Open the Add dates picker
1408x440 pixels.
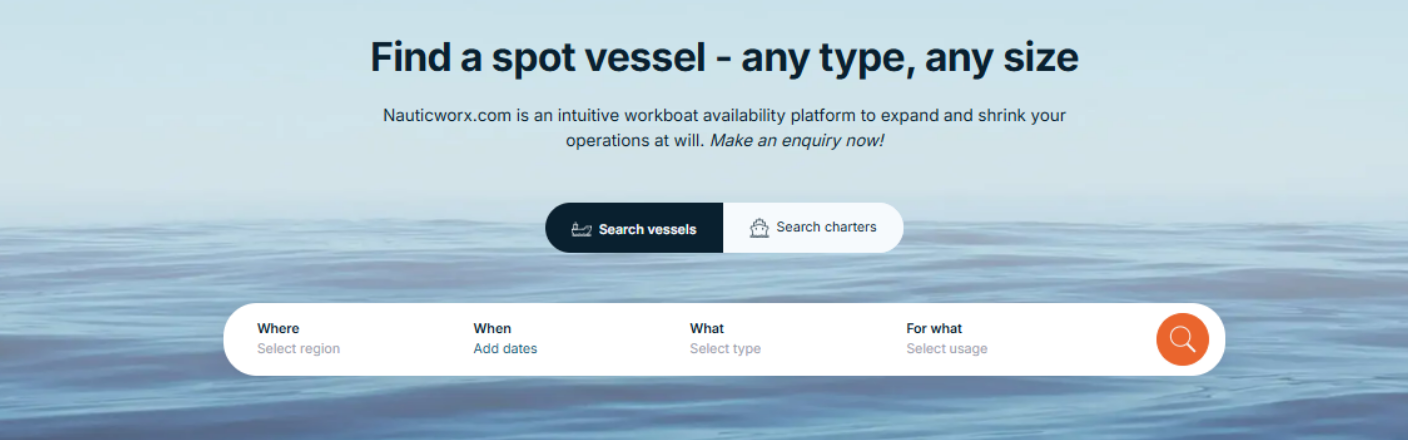pyautogui.click(x=505, y=349)
